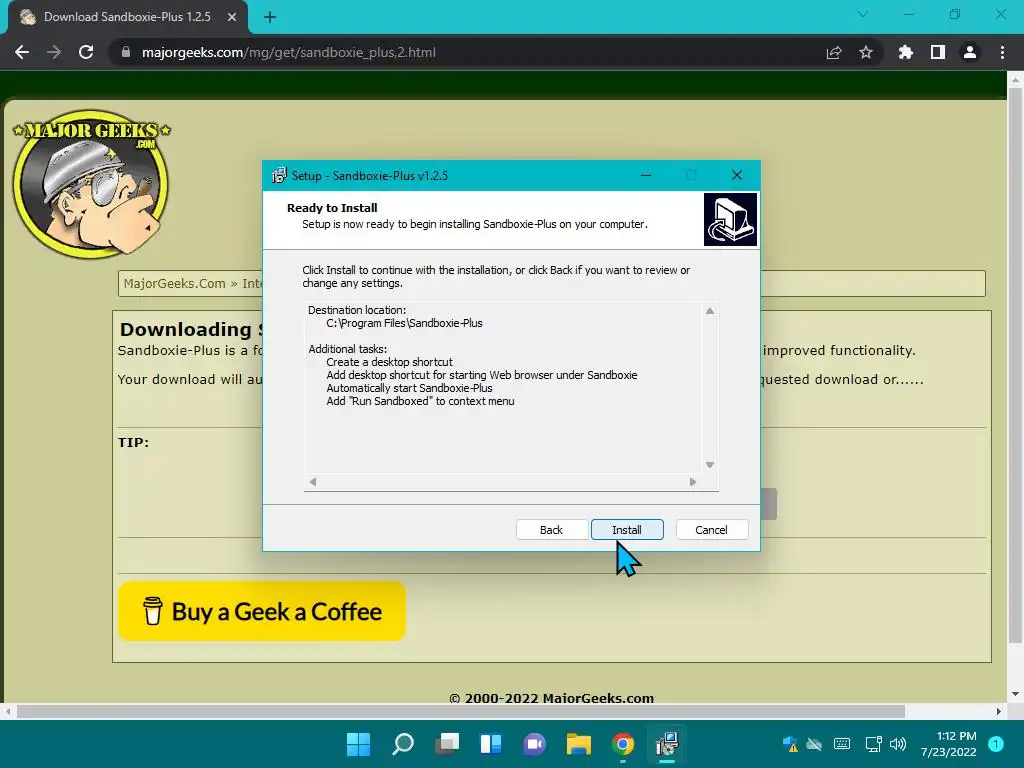
Task: Open the clock and date 1:12 PM
Action: (948, 744)
